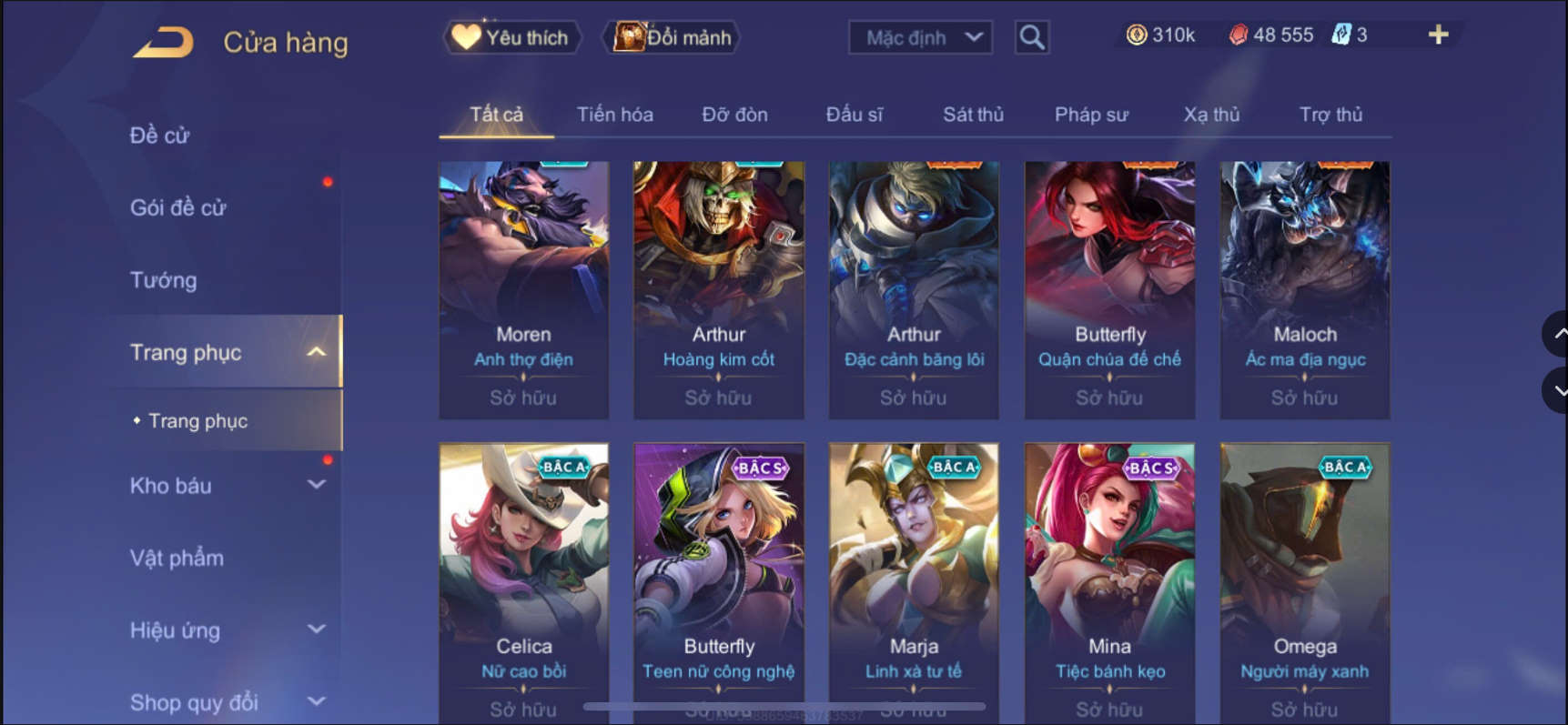Expand the Kho báu menu section
1568x725 pixels.
pos(316,485)
